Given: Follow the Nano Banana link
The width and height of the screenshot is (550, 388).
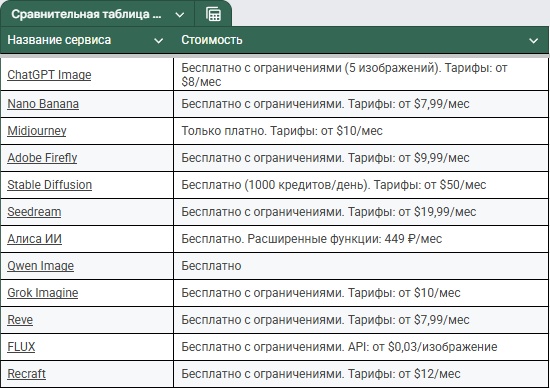Looking at the screenshot, I should [x=43, y=104].
